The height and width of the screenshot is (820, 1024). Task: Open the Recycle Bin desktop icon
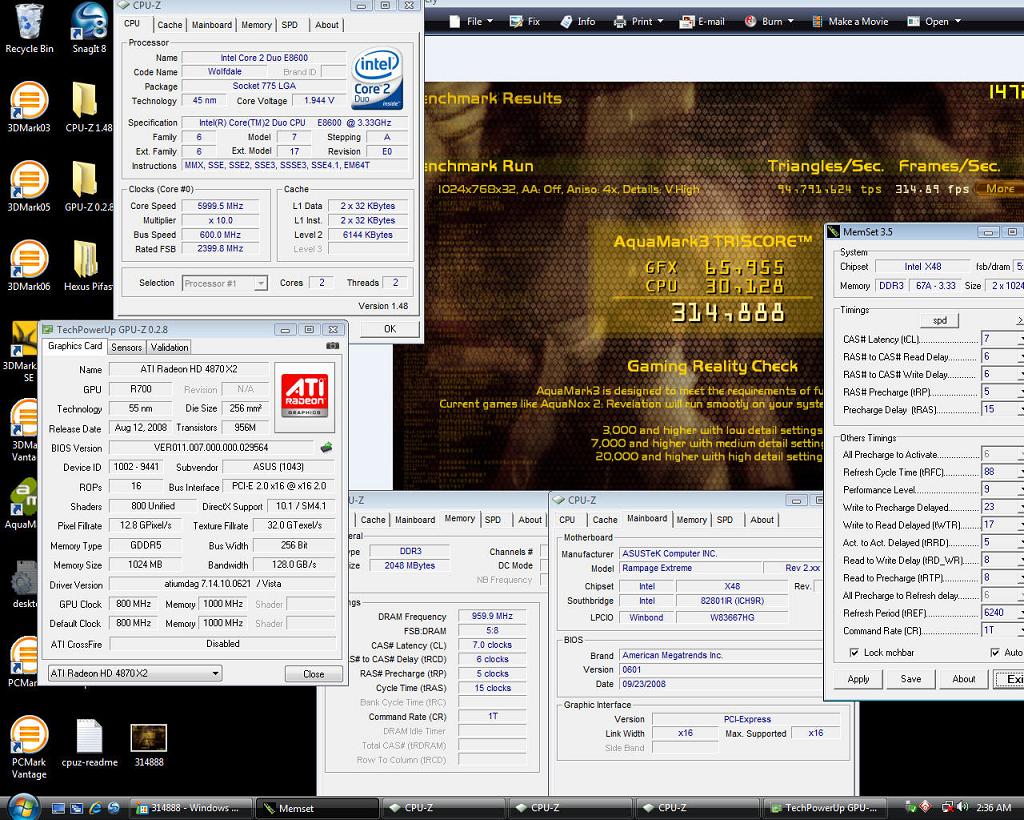pos(28,28)
